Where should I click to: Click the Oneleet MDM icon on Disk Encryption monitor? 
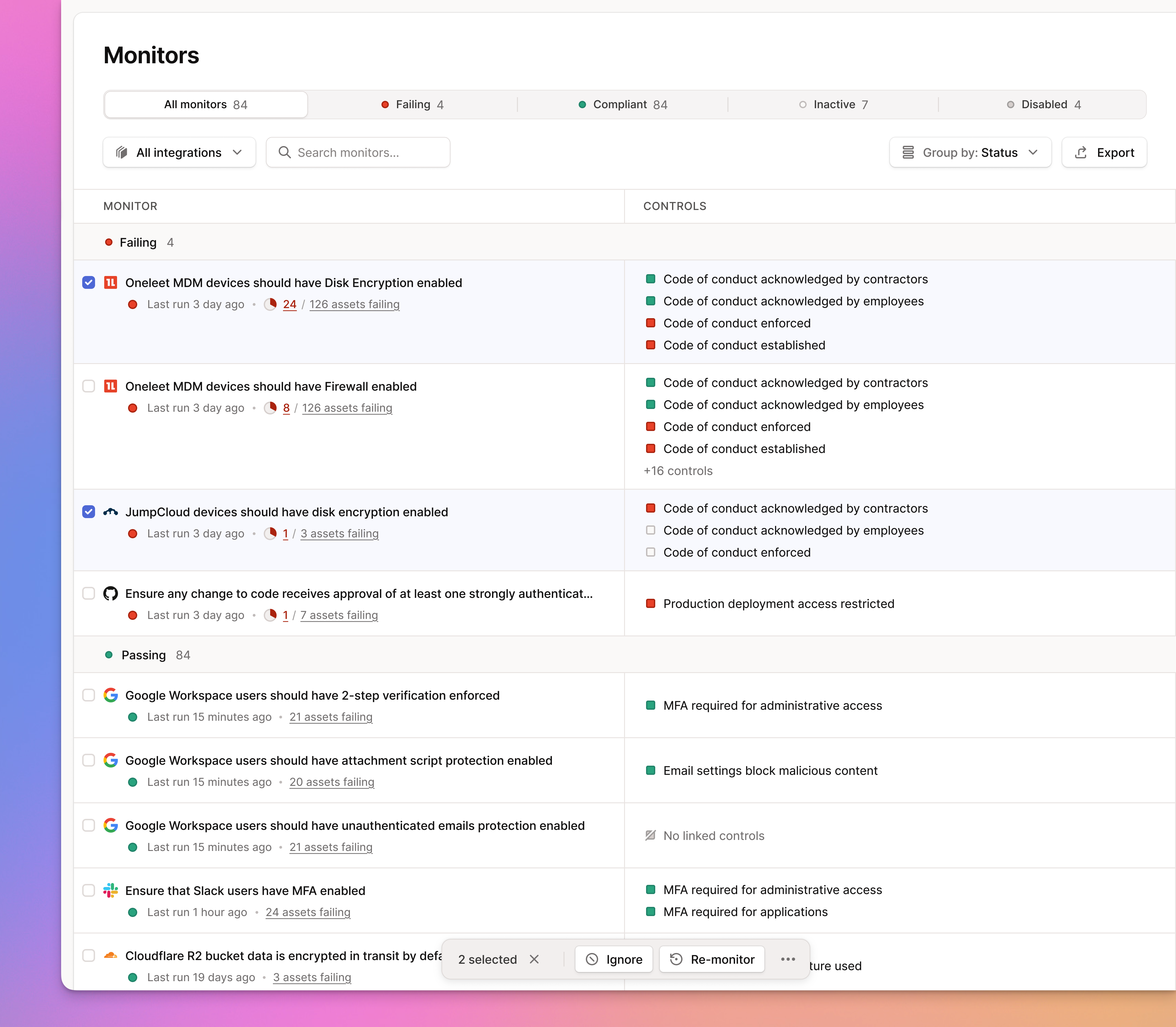pos(111,282)
